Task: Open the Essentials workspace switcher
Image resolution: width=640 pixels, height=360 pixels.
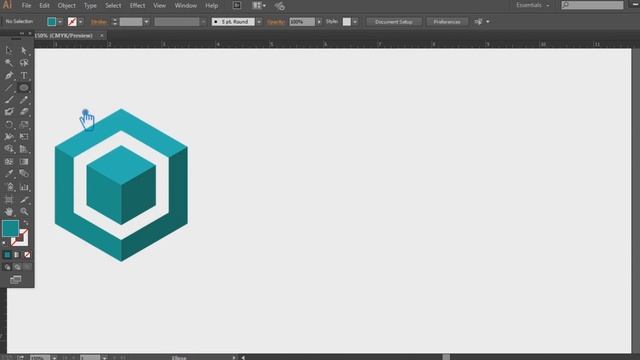Action: 533,5
